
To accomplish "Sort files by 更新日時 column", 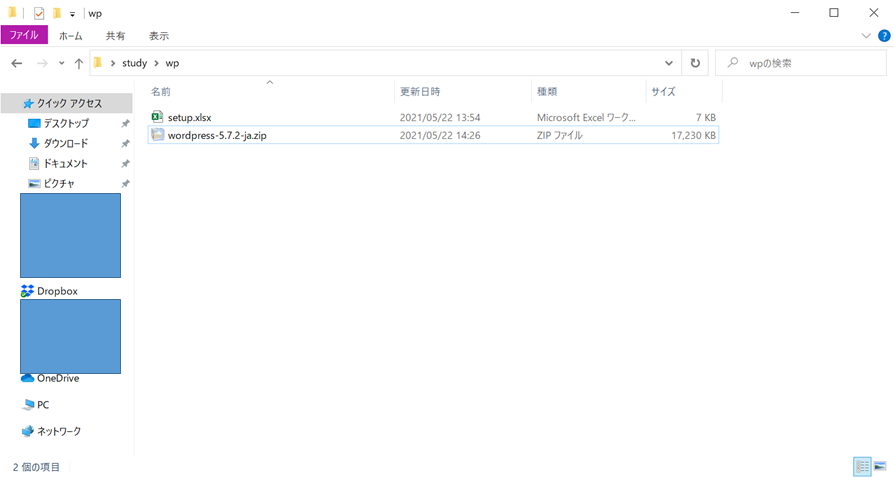I will (422, 91).
